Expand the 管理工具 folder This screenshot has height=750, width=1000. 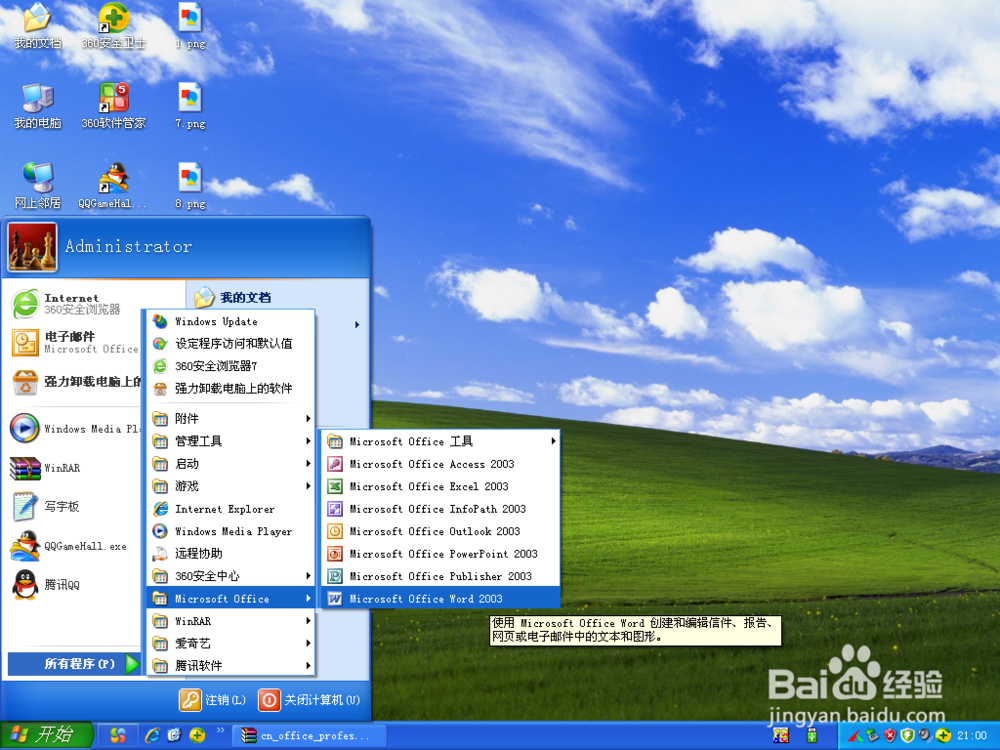[x=231, y=441]
